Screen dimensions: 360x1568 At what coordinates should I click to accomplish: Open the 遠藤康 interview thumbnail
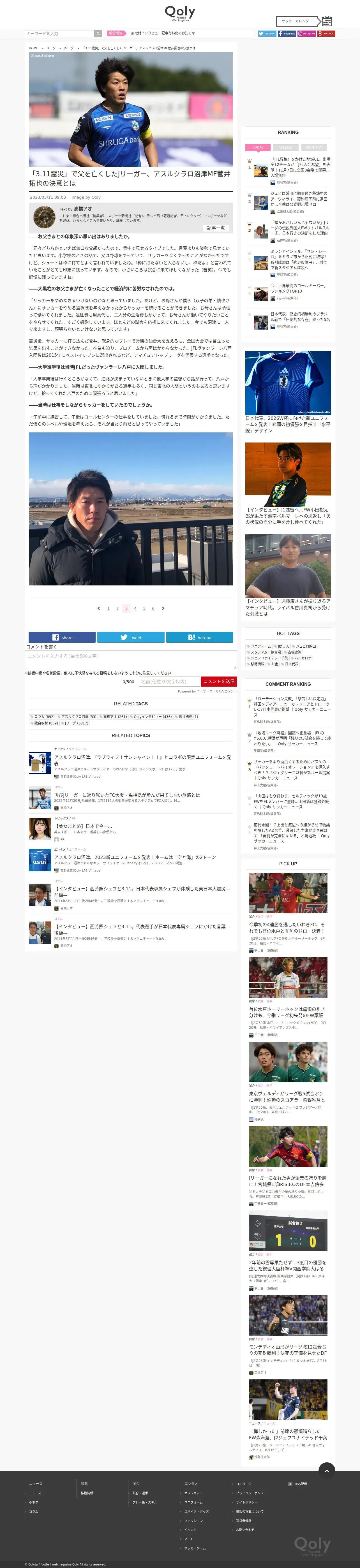[288, 566]
